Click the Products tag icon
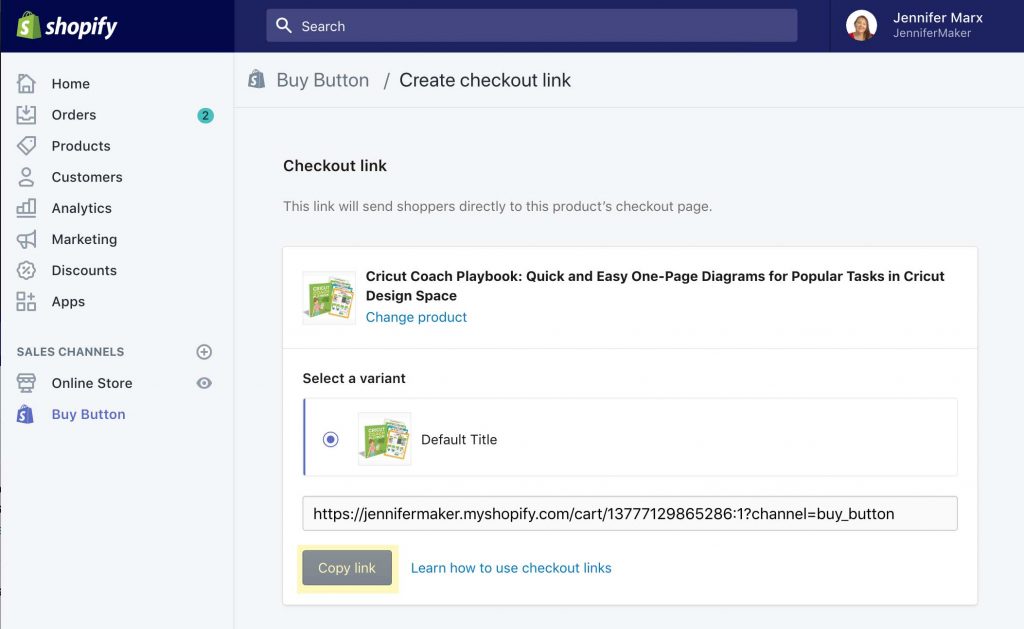 26,146
